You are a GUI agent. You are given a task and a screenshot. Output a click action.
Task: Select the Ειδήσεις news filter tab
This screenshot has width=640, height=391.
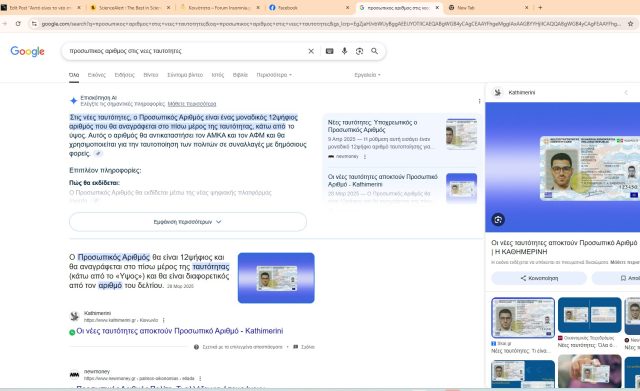[x=124, y=75]
